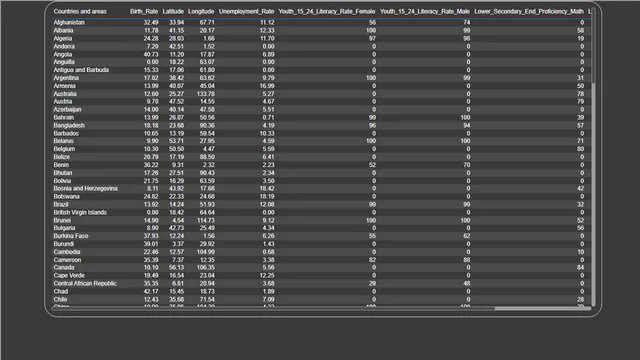Select the Burundi country cell
The height and width of the screenshot is (360, 640).
(x=63, y=244)
